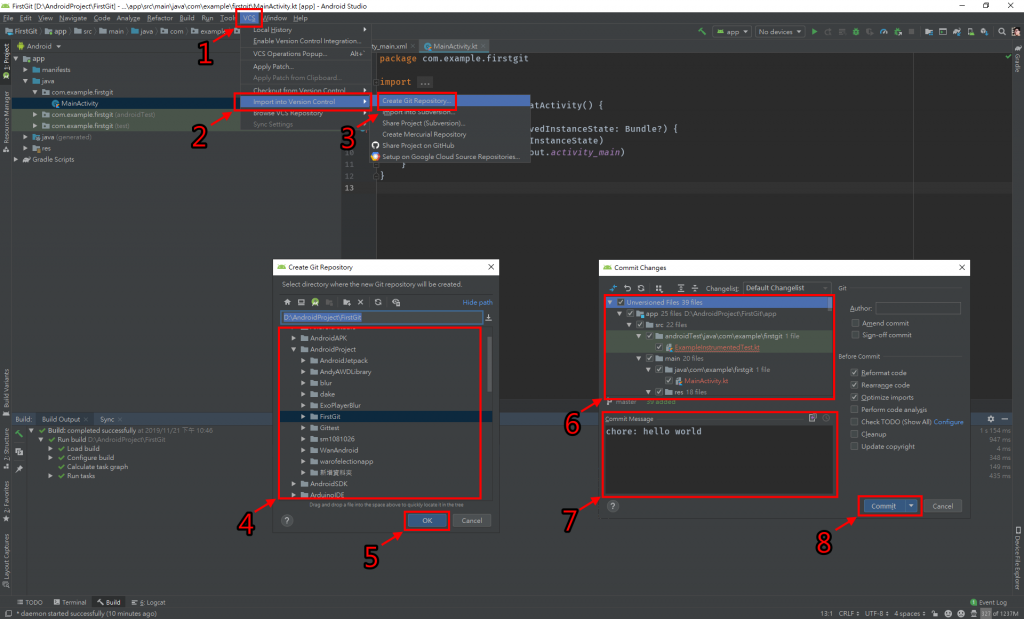Viewport: 1024px width, 619px height.
Task: Enable the Update copyright checkbox
Action: 854,447
